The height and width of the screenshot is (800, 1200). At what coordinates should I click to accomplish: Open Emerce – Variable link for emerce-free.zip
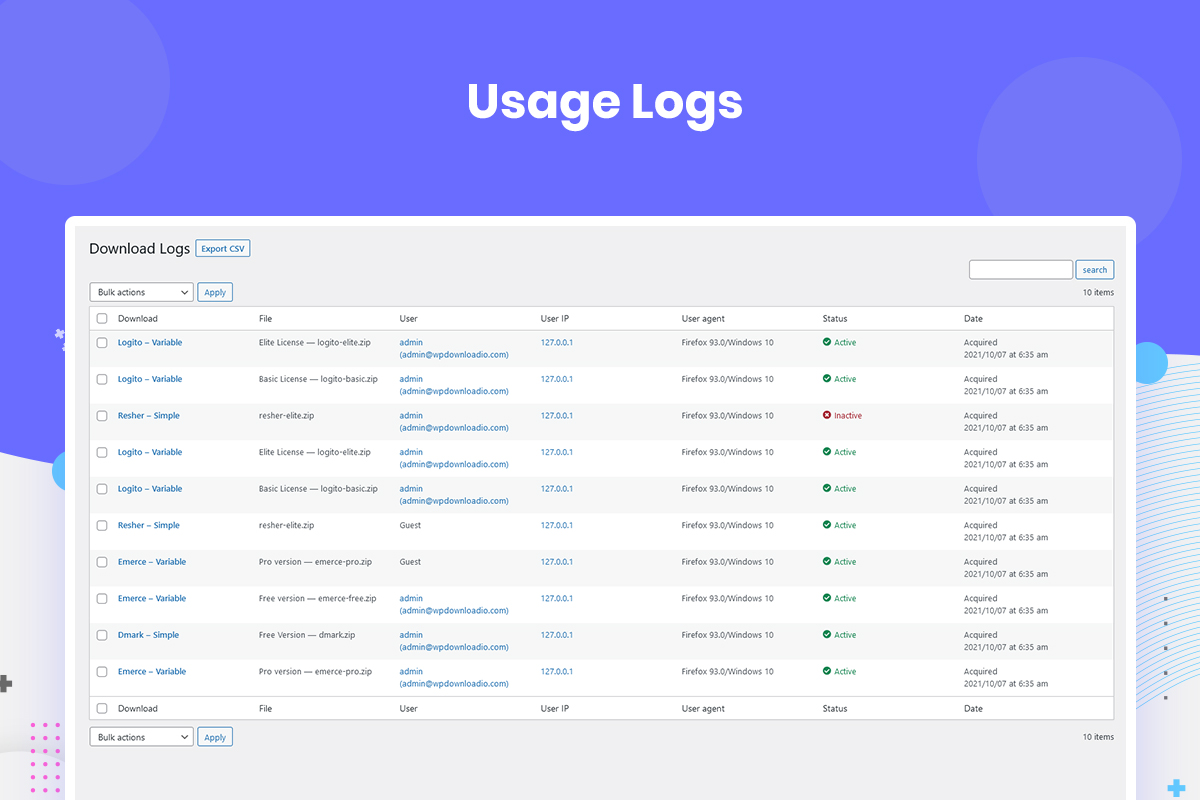pos(152,598)
